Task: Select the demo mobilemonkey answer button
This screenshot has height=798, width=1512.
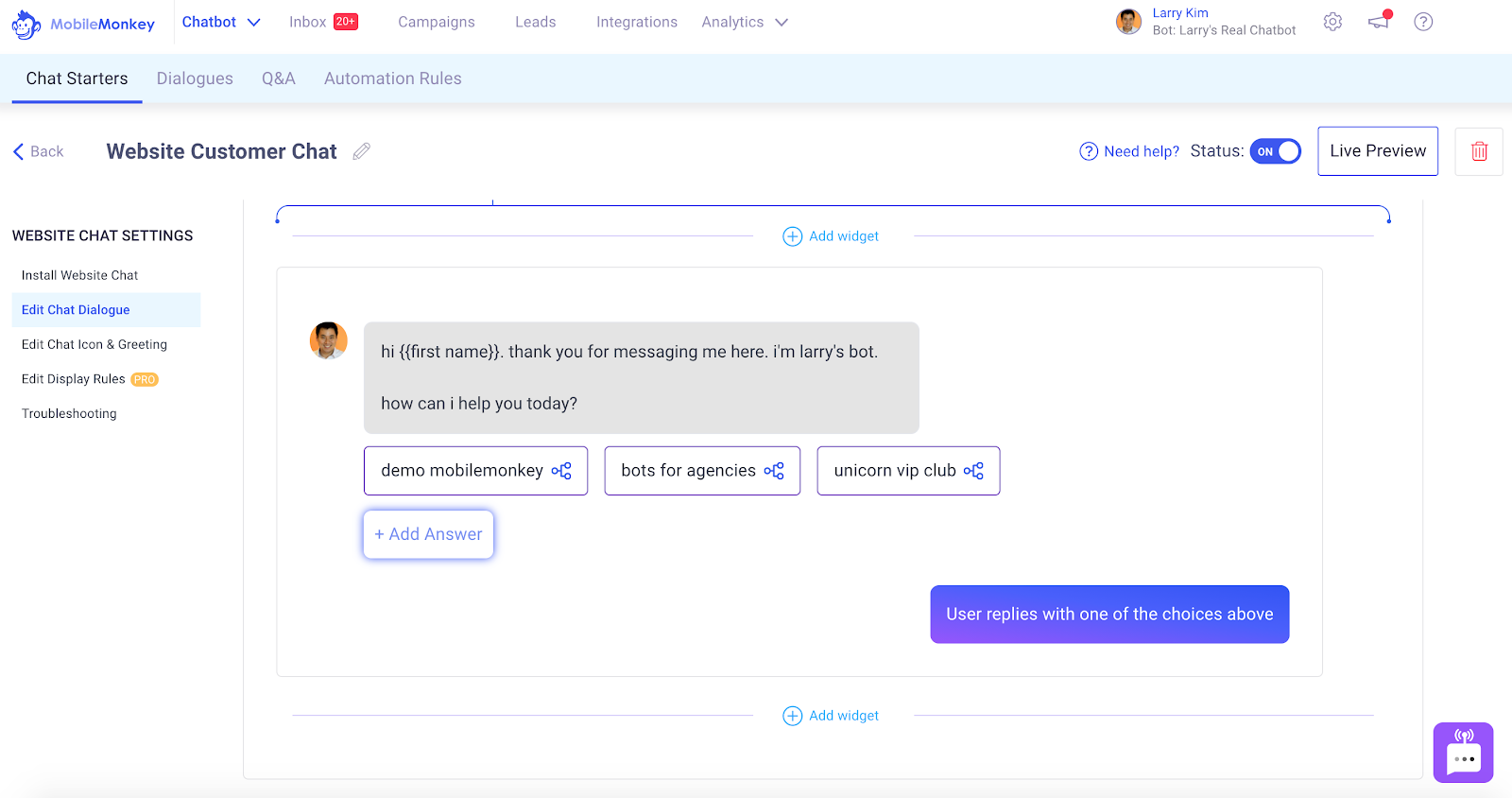Action: 475,471
